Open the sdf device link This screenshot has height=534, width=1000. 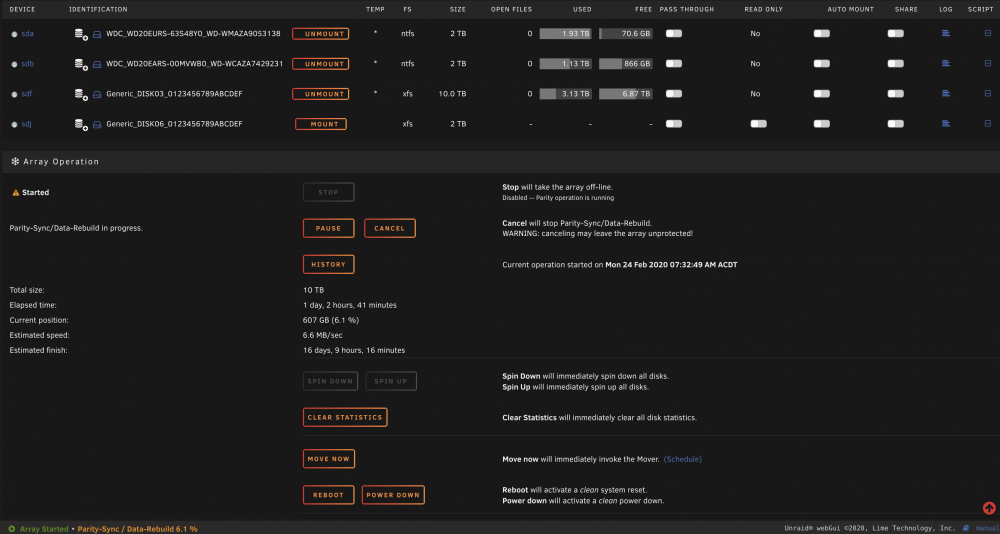[26, 94]
